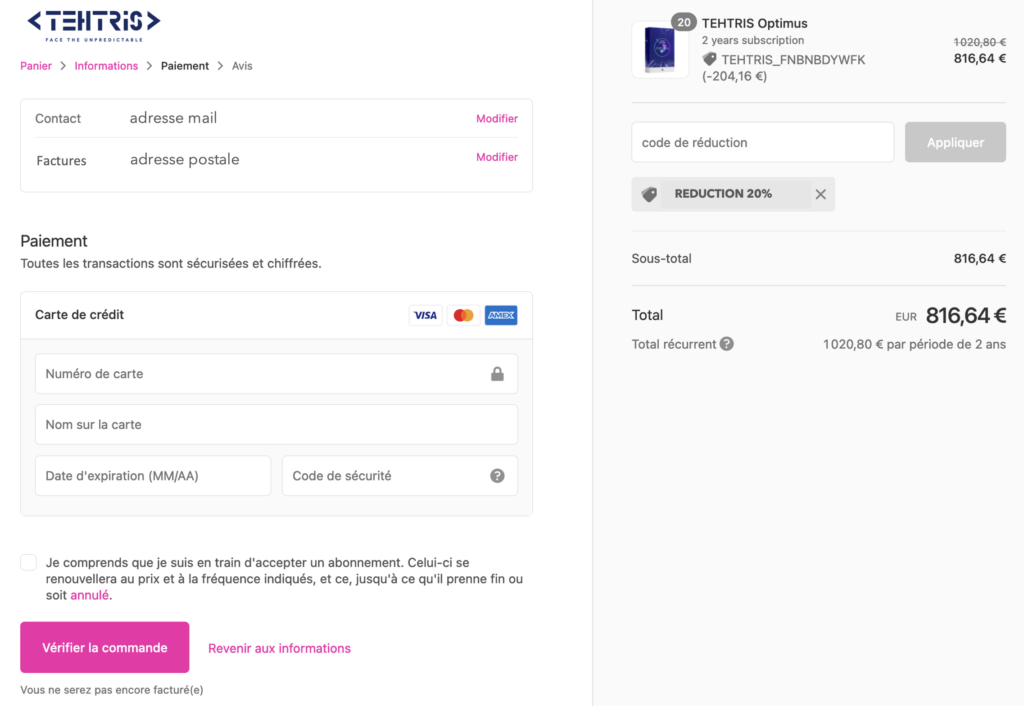
Task: Go to Informations breadcrumb
Action: [106, 66]
